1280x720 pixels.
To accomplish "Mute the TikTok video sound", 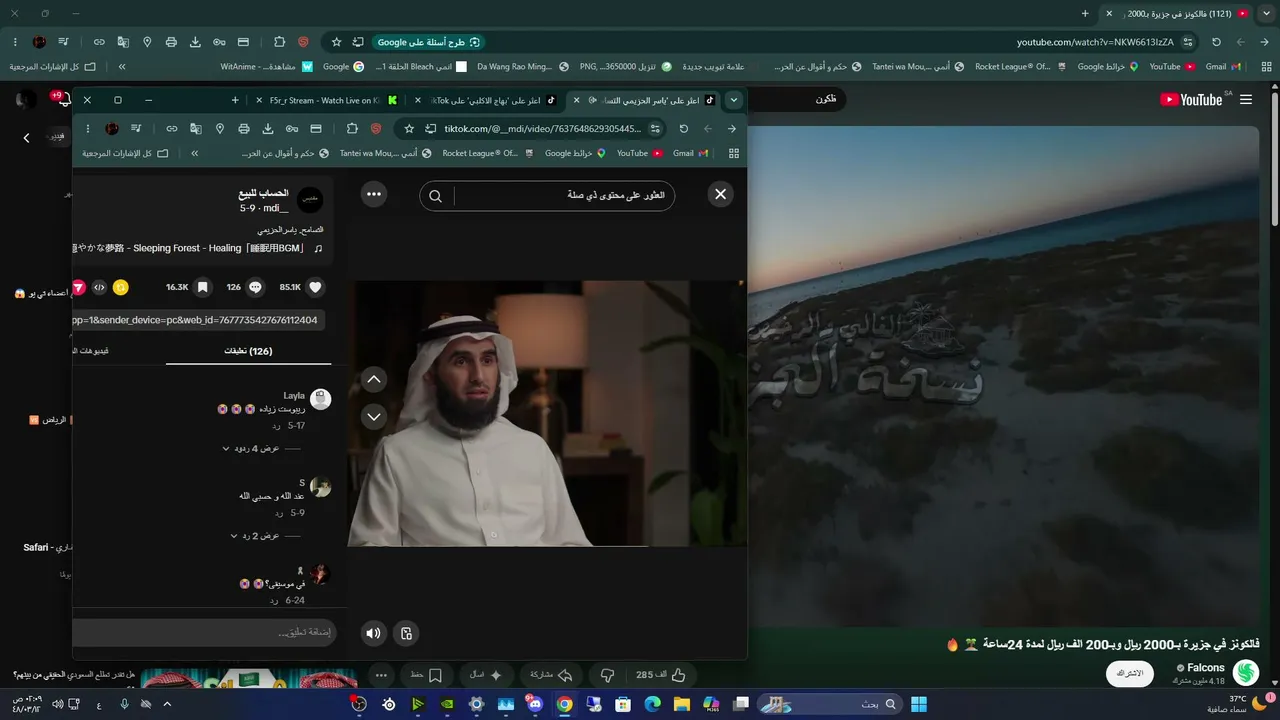I will (x=373, y=633).
